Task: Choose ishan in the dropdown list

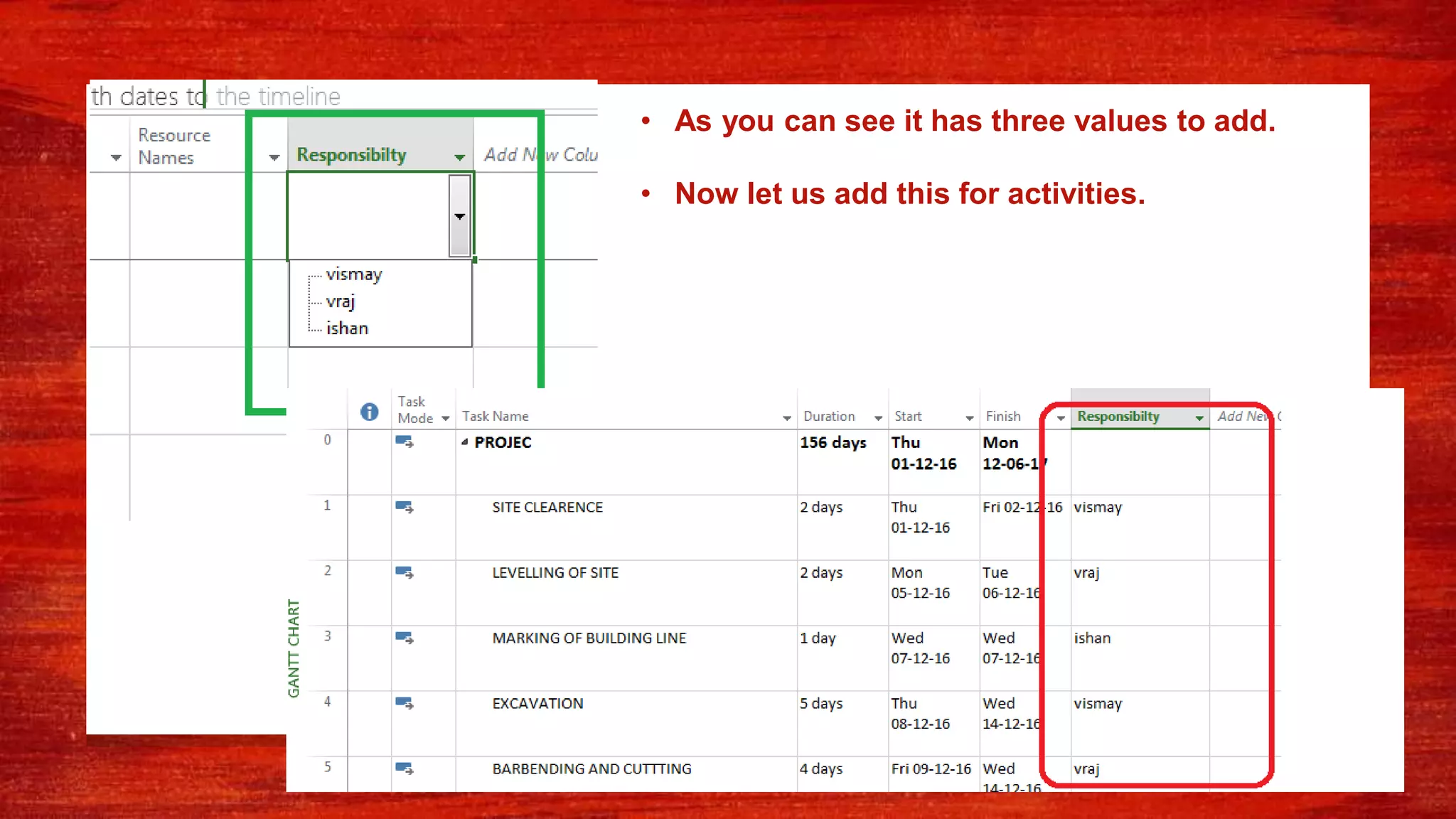Action: coord(347,328)
